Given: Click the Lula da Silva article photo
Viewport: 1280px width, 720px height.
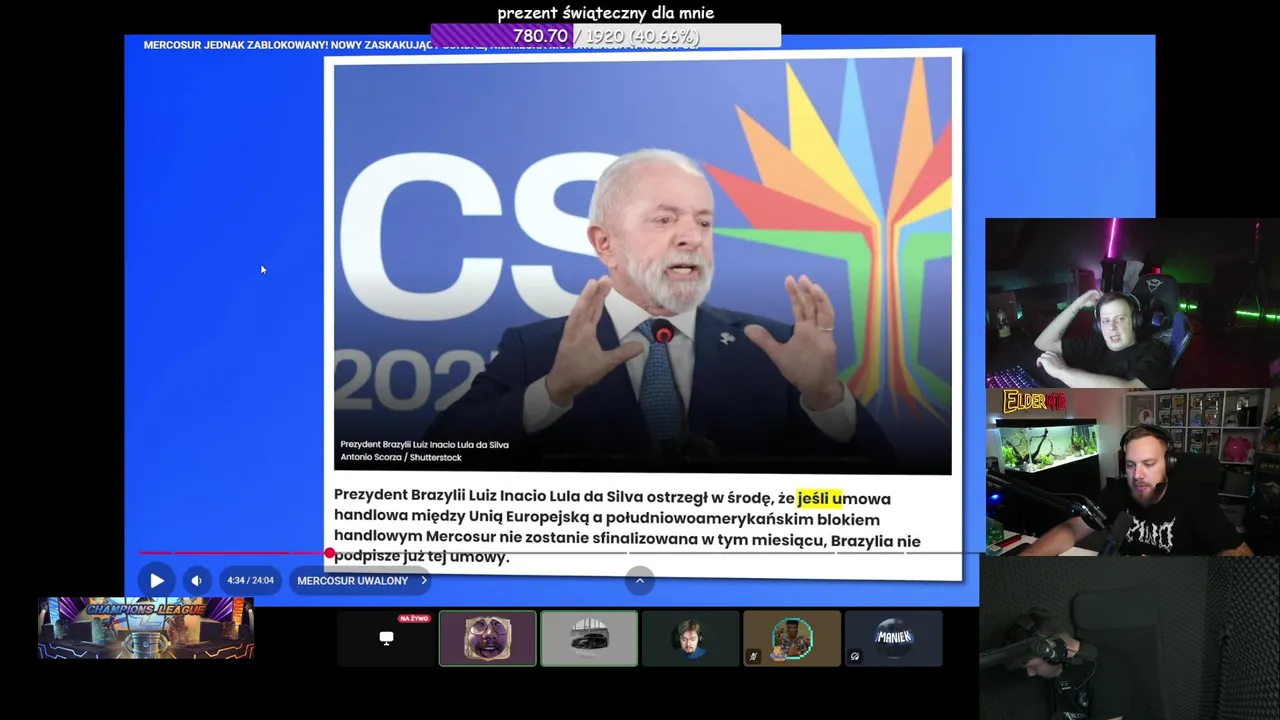Looking at the screenshot, I should coord(642,265).
